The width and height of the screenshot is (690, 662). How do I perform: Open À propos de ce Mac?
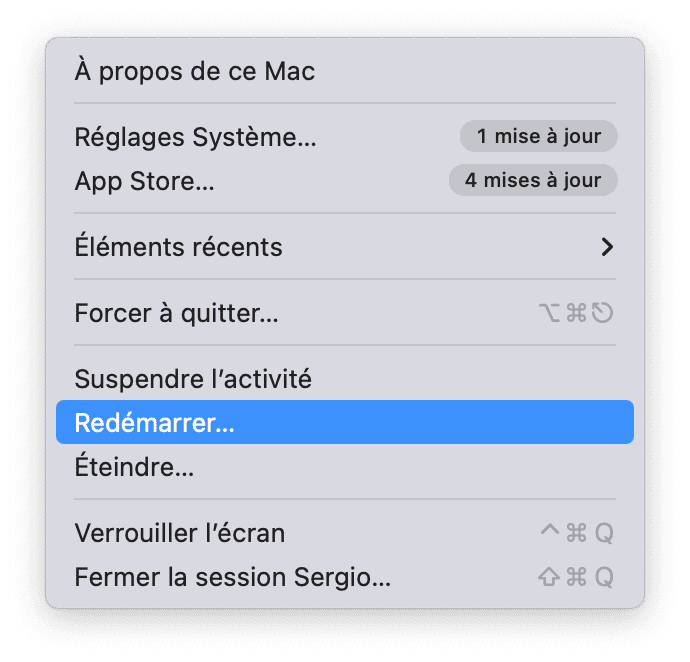(x=195, y=72)
